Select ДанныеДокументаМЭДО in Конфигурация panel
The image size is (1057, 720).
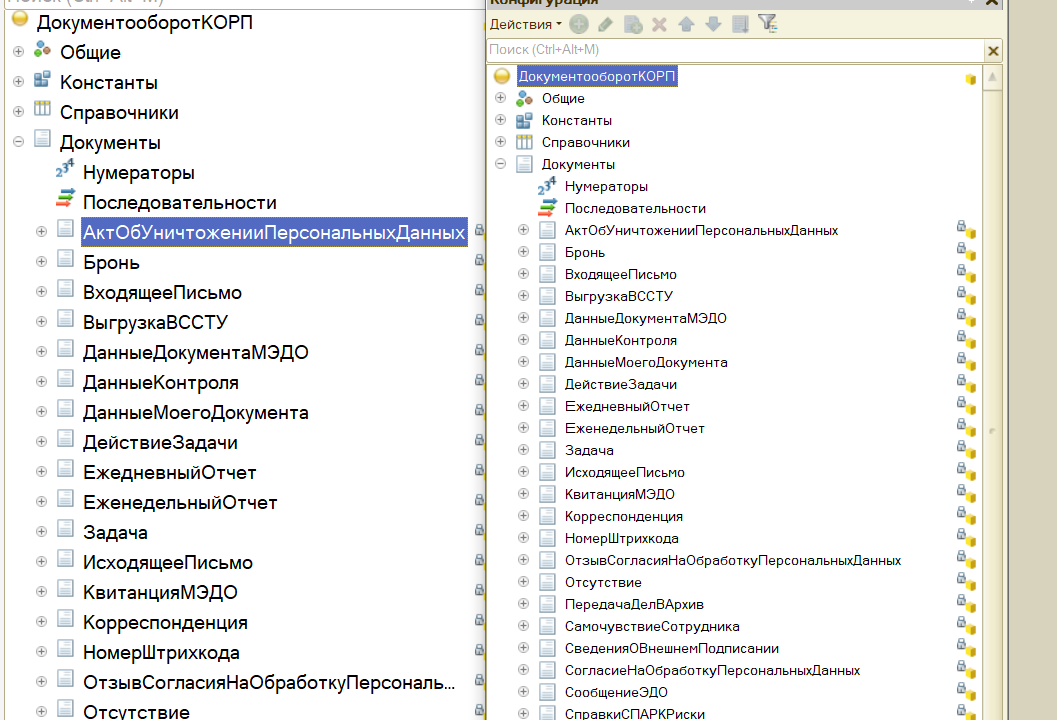[x=646, y=318]
